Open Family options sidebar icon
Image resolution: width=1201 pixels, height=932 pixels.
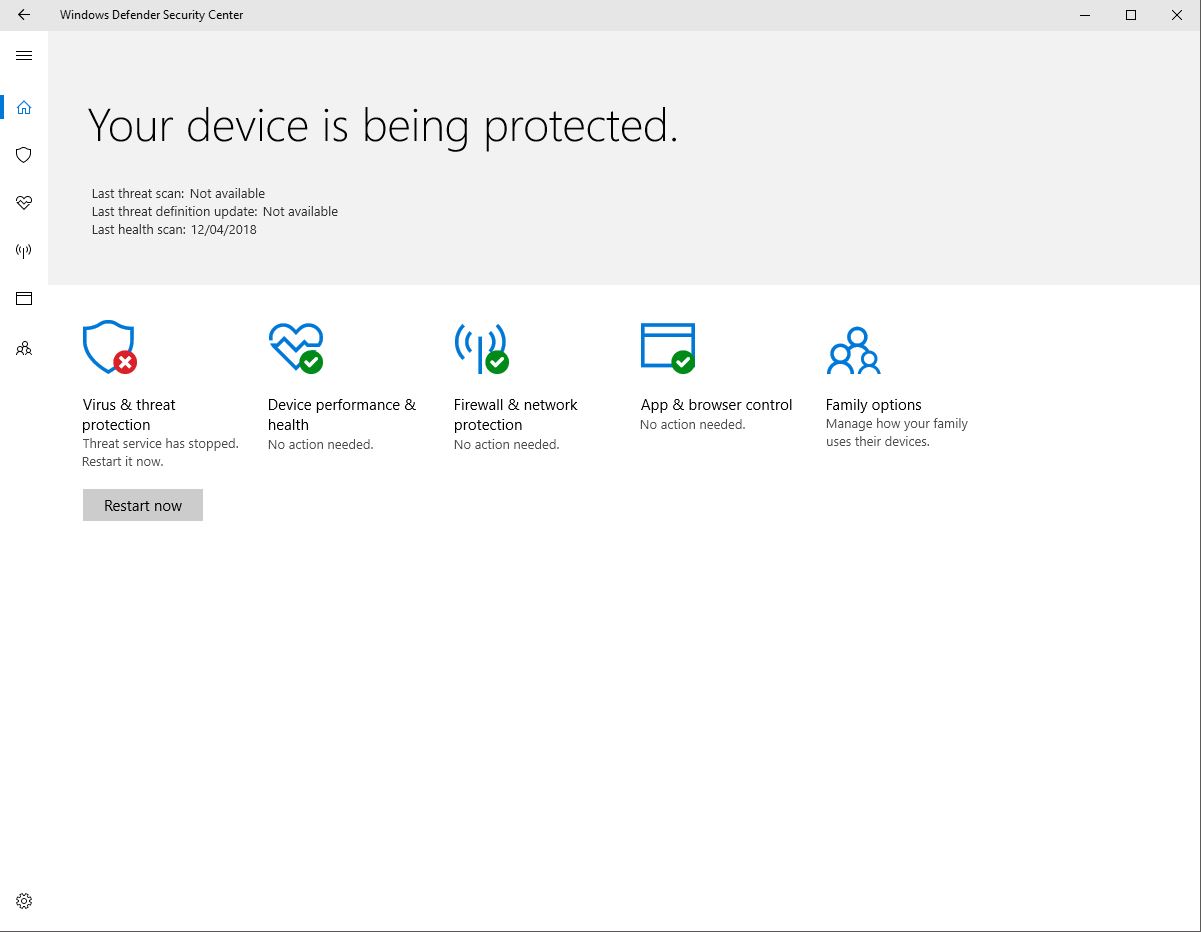(x=24, y=349)
